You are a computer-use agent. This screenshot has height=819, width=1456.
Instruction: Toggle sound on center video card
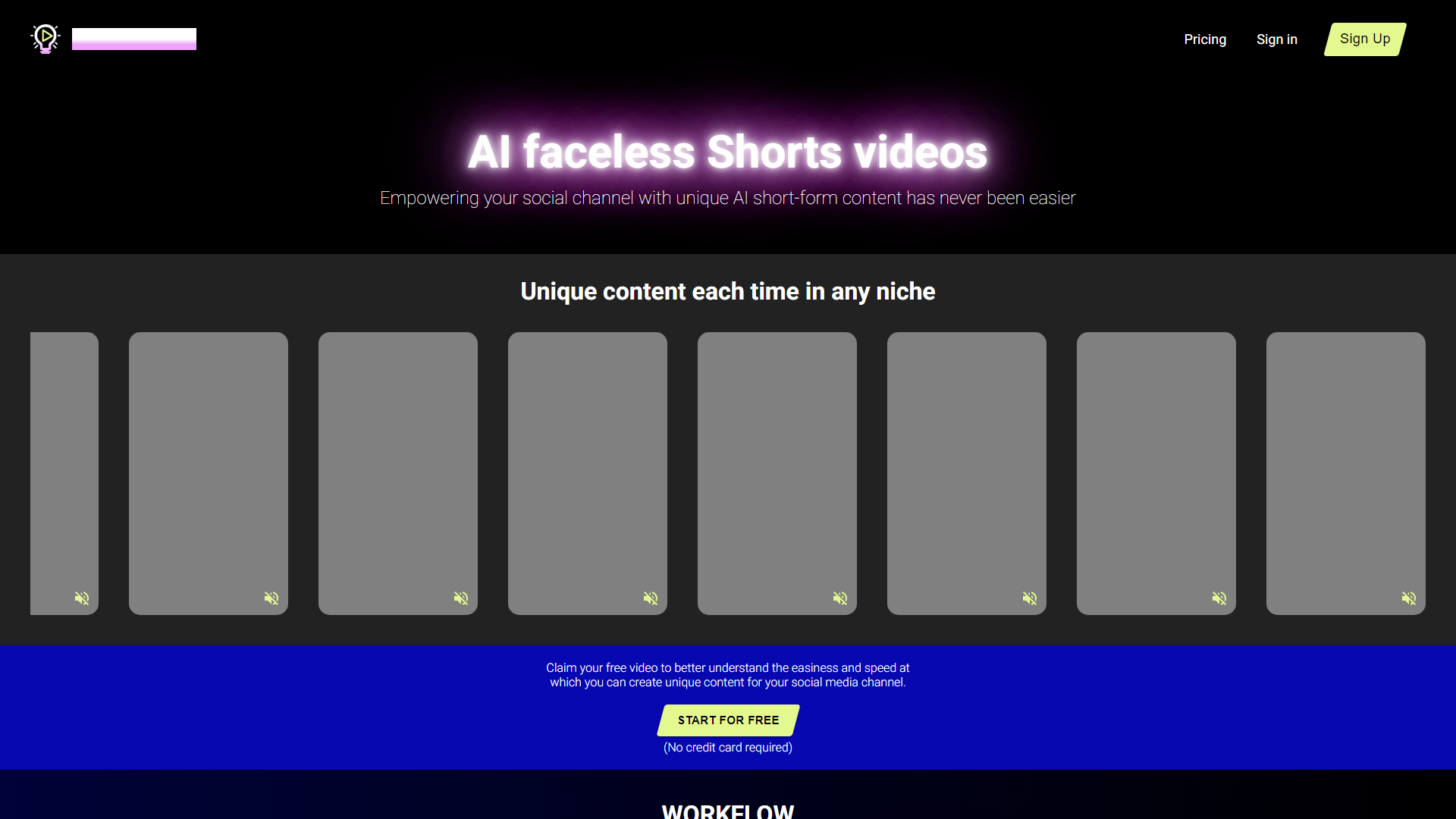pyautogui.click(x=840, y=598)
